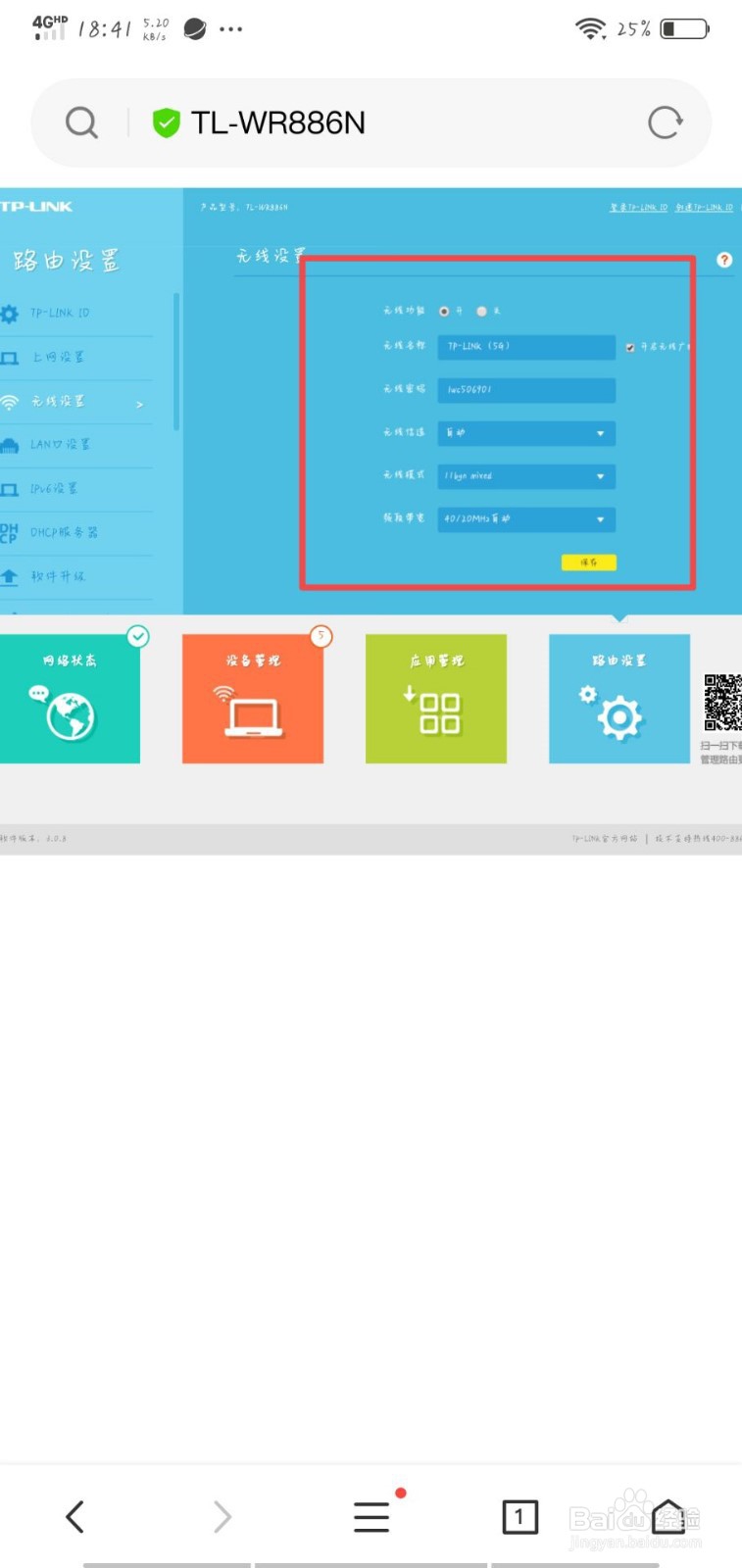
Task: Click the wireless name field TP-LINK (5G)
Action: tap(526, 346)
